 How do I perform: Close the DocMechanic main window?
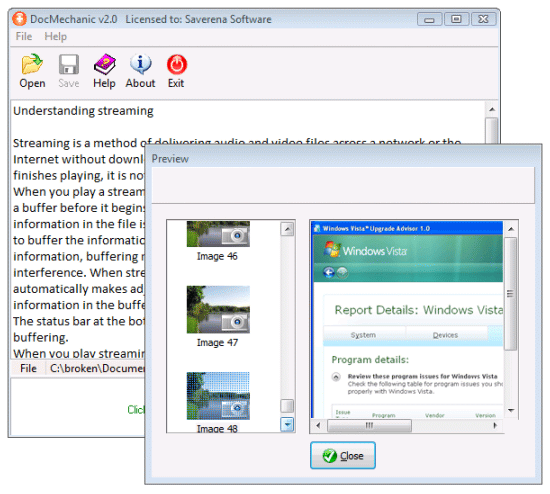coord(483,19)
